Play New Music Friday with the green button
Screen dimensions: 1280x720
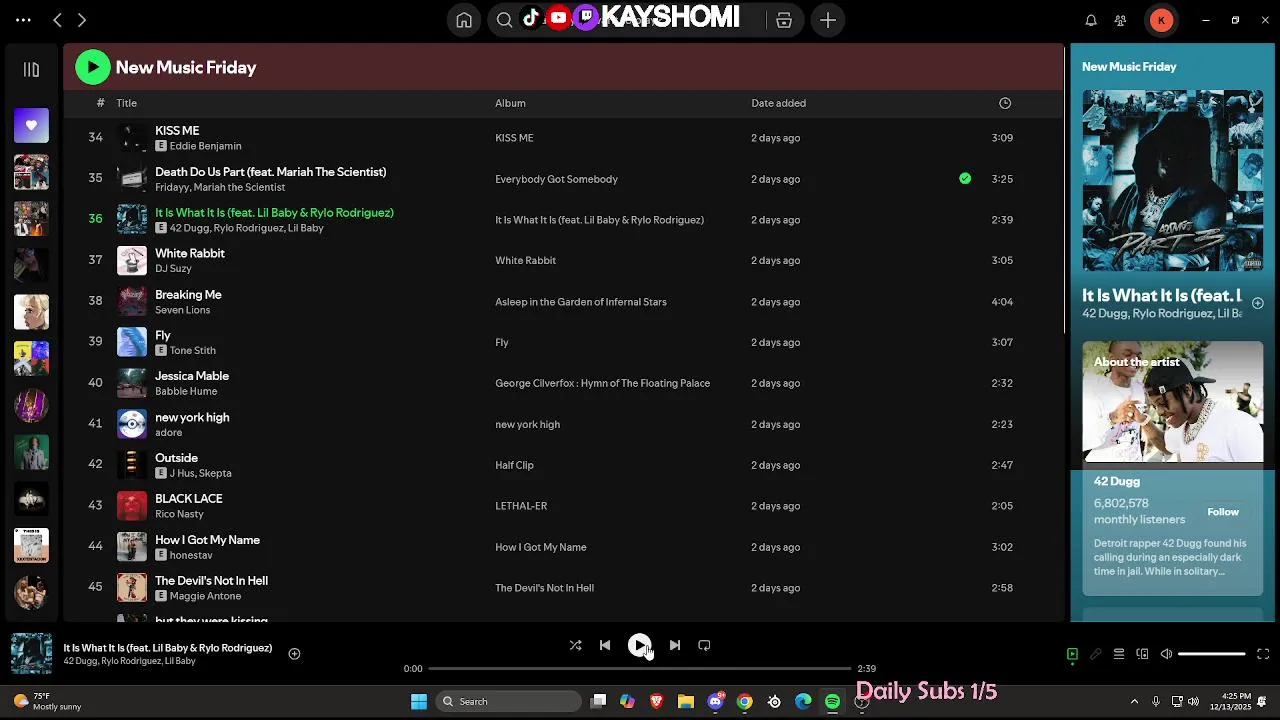coord(93,67)
